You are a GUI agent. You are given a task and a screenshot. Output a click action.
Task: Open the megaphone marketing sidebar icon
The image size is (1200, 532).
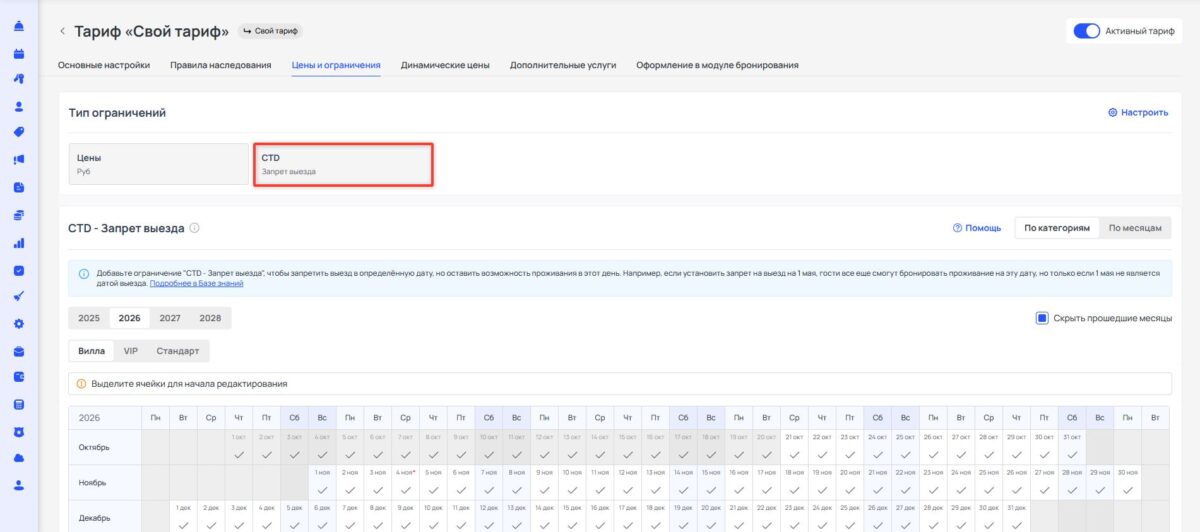pyautogui.click(x=19, y=160)
